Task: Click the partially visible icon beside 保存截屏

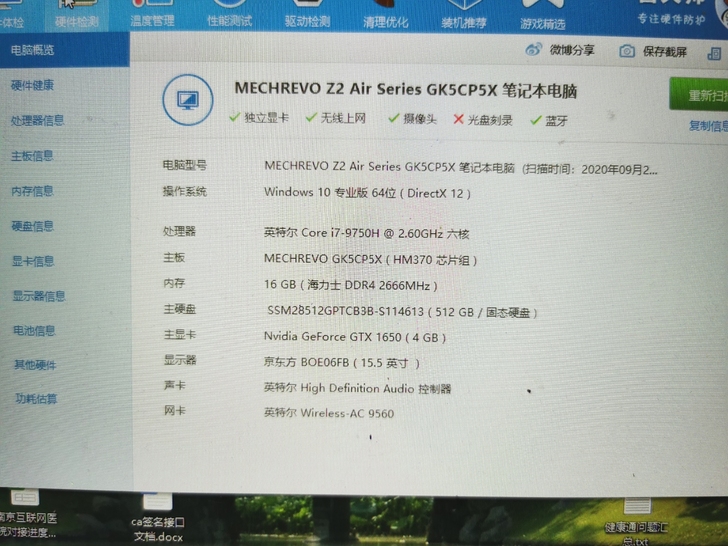Action: (714, 53)
